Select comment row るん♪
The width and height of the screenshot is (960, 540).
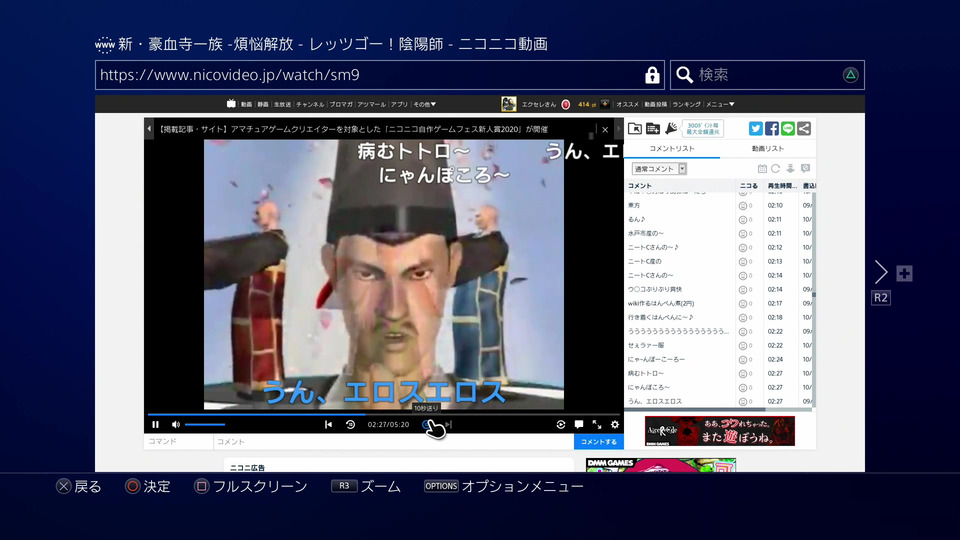719,219
